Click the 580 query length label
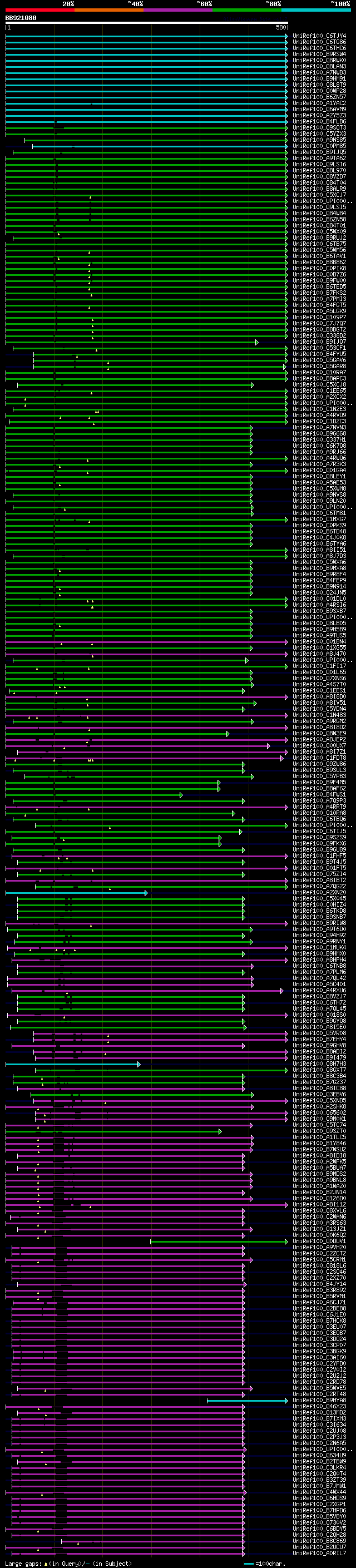 pos(280,28)
